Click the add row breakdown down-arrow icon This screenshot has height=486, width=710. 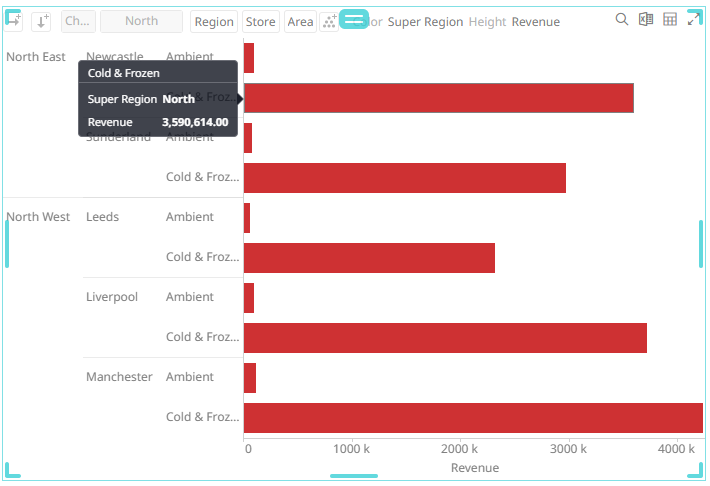click(x=41, y=21)
